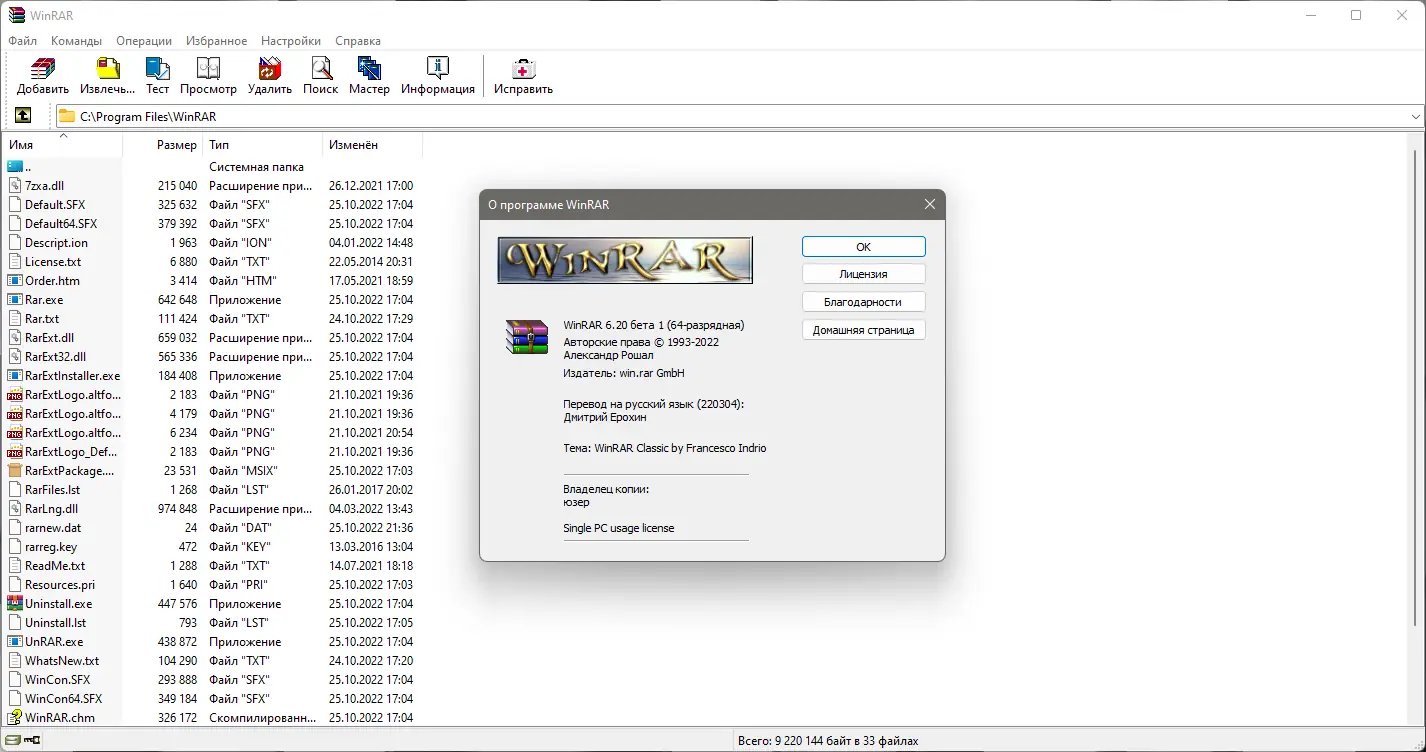Run the Тест archive tool
This screenshot has height=752, width=1426.
click(x=157, y=69)
